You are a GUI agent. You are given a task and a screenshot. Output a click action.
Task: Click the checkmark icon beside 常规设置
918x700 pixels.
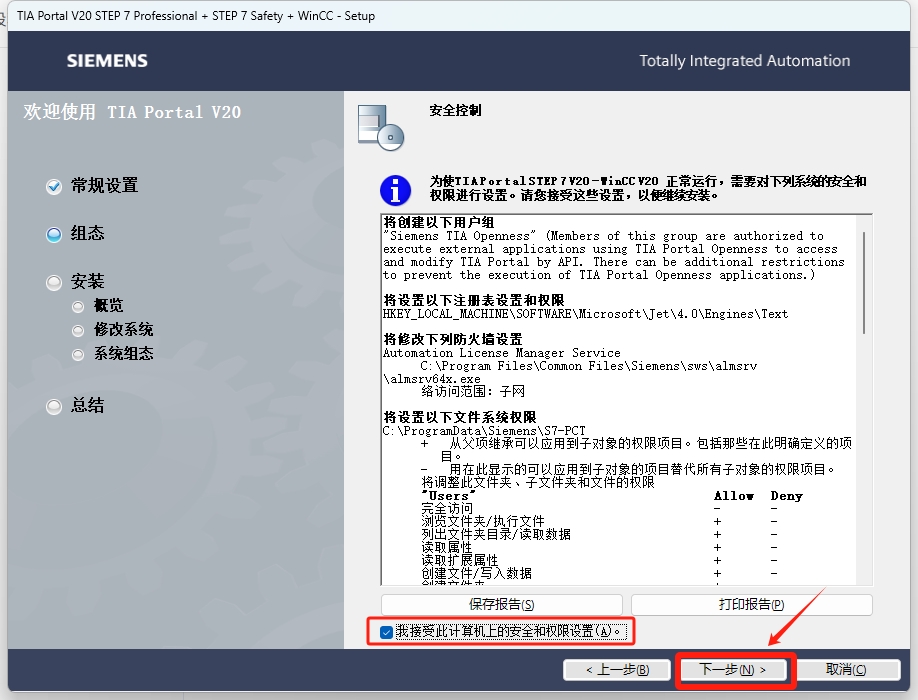54,186
